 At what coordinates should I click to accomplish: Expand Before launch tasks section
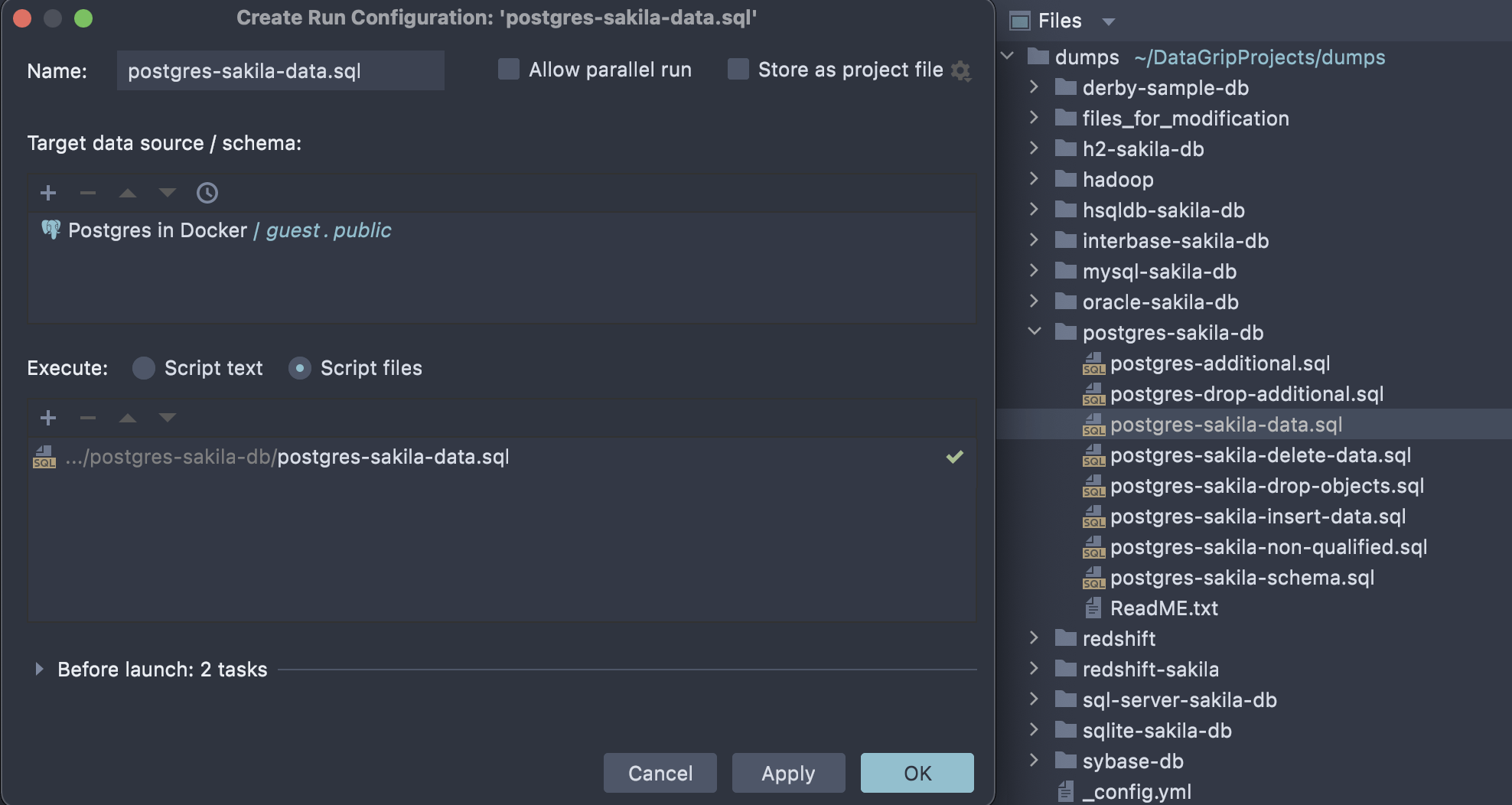pos(39,670)
